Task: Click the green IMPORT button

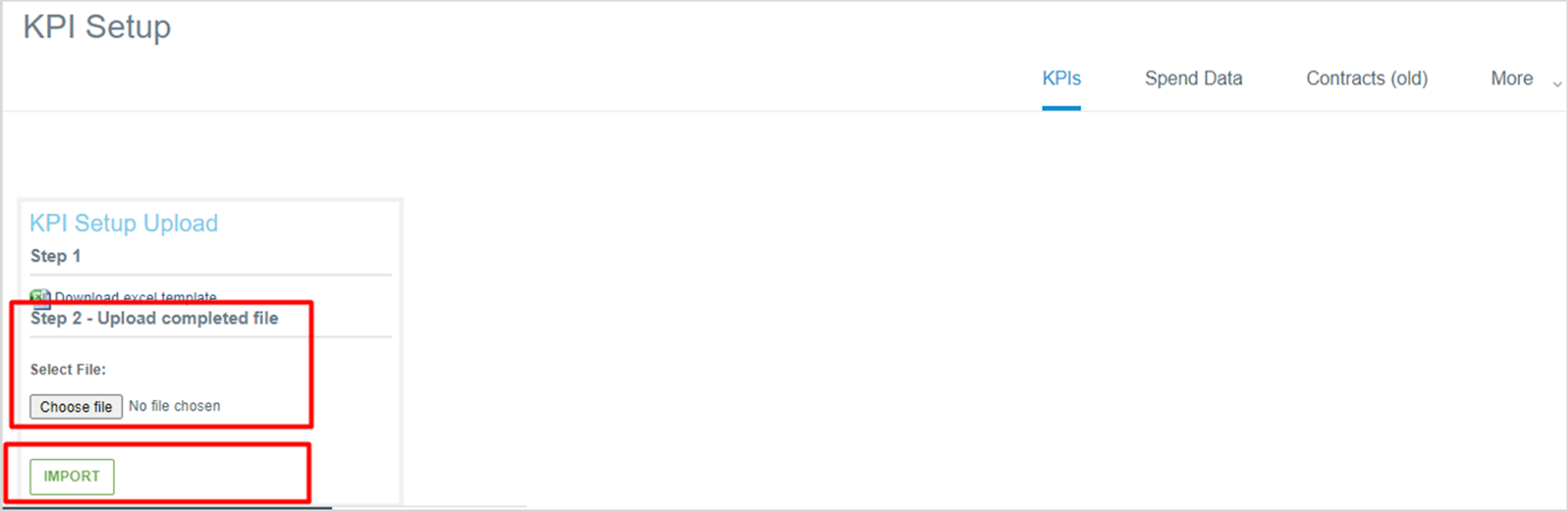Action: point(71,476)
